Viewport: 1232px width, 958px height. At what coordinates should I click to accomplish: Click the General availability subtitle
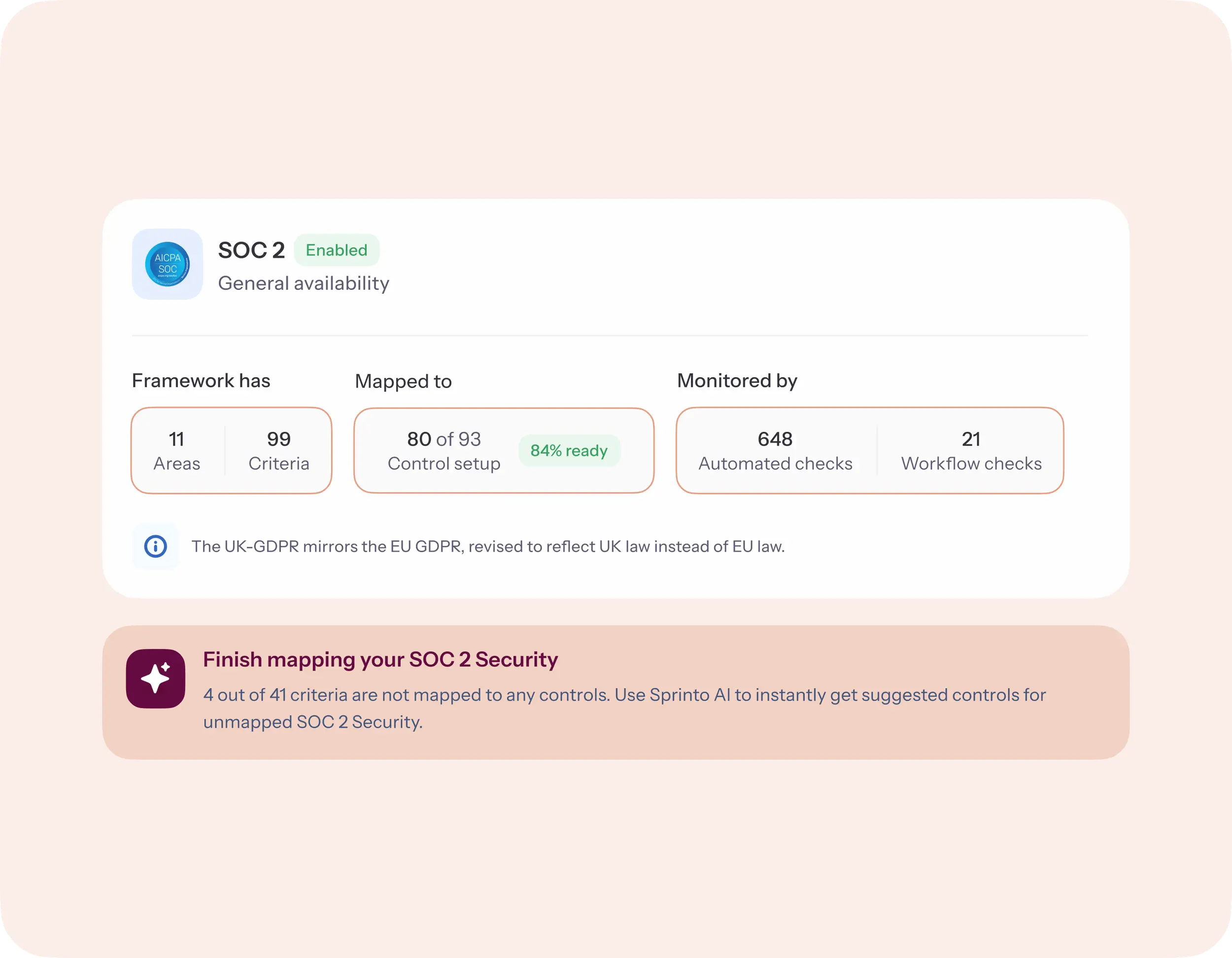pos(304,284)
